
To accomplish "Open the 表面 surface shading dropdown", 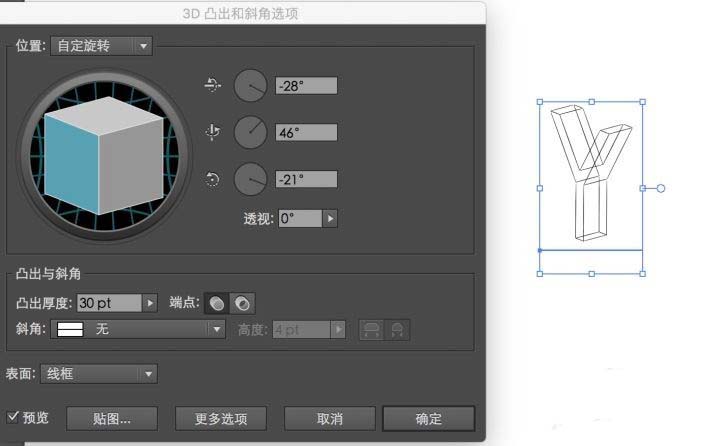I will (99, 374).
